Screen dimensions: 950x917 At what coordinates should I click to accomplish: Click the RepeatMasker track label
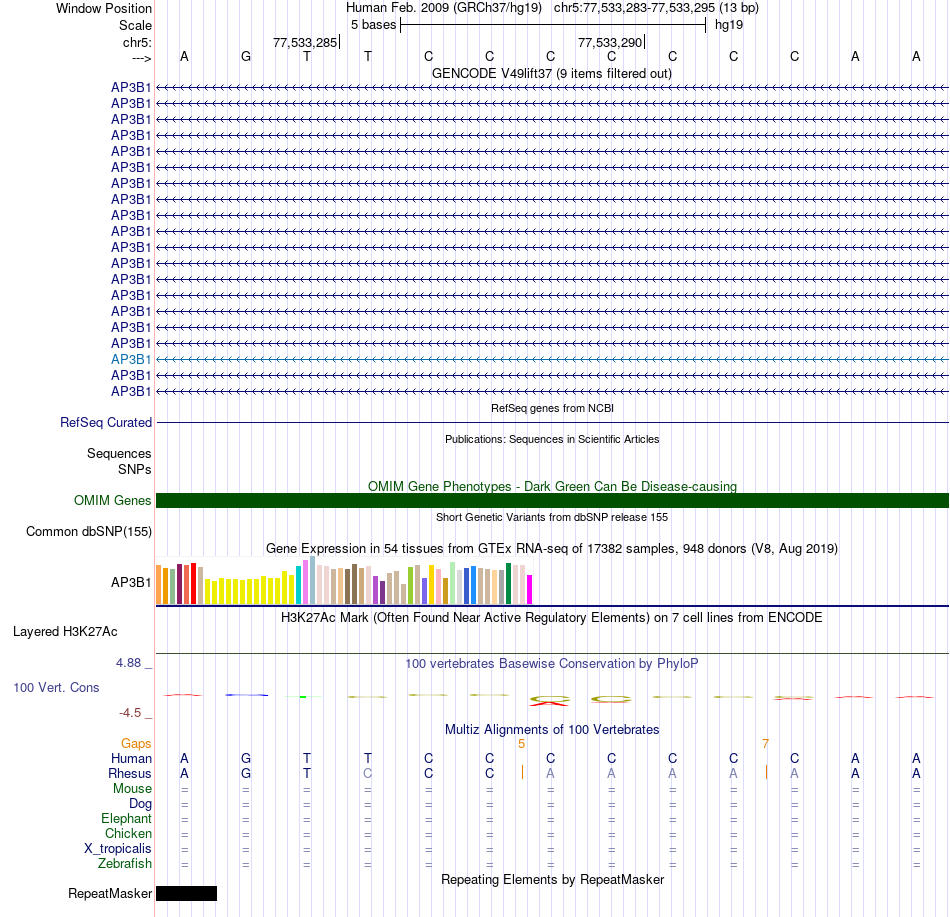click(x=110, y=893)
